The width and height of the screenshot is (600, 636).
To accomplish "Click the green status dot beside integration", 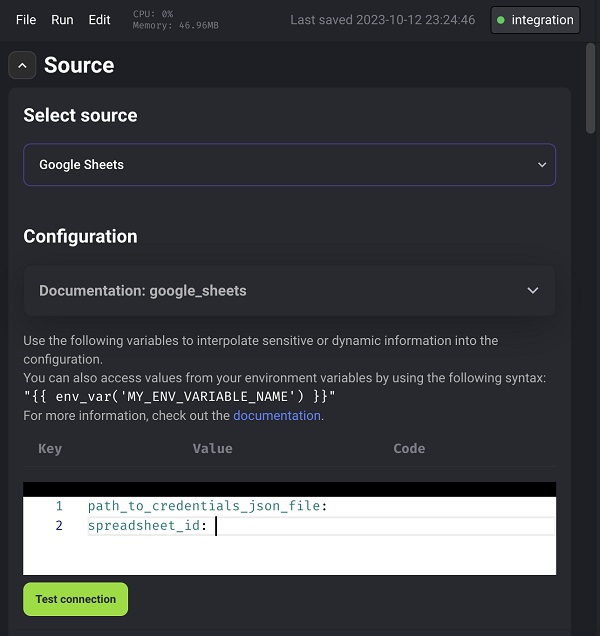I will click(501, 20).
